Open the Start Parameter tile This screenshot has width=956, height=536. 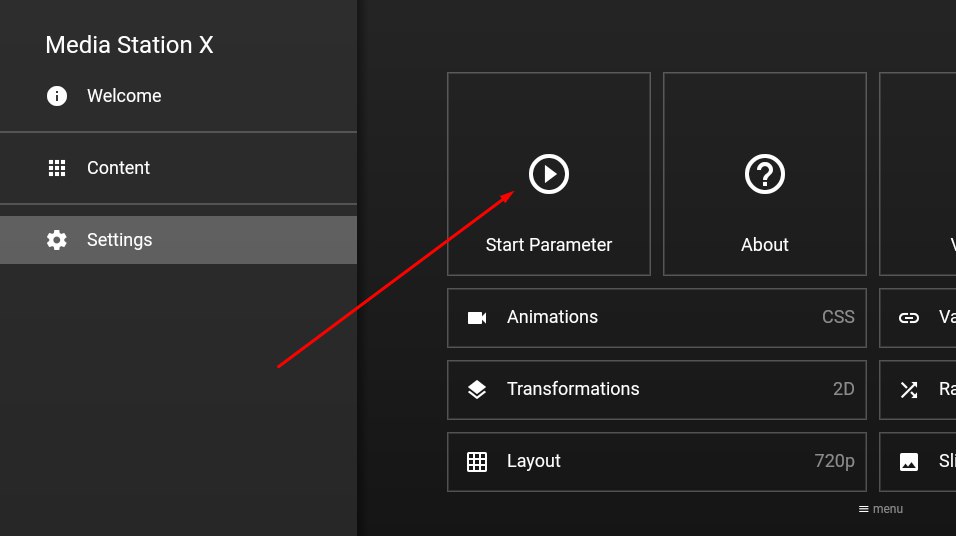click(549, 174)
